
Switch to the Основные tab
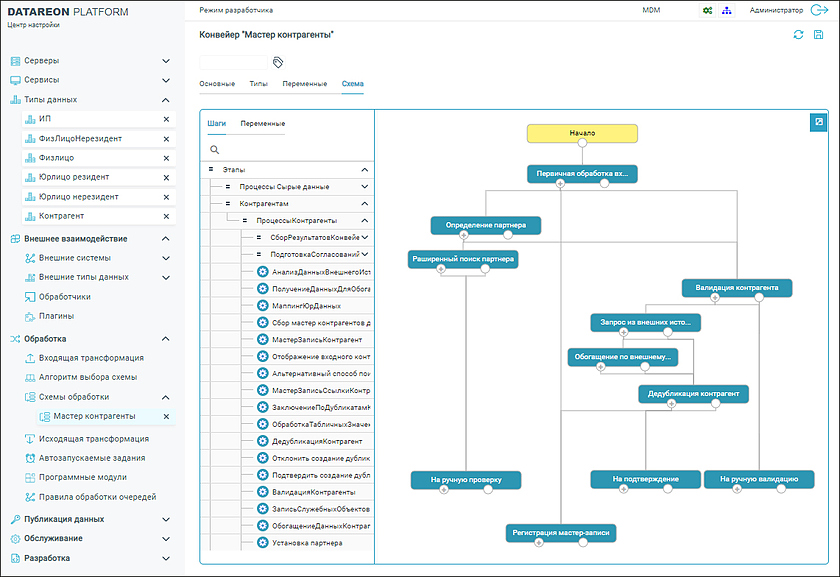click(217, 84)
